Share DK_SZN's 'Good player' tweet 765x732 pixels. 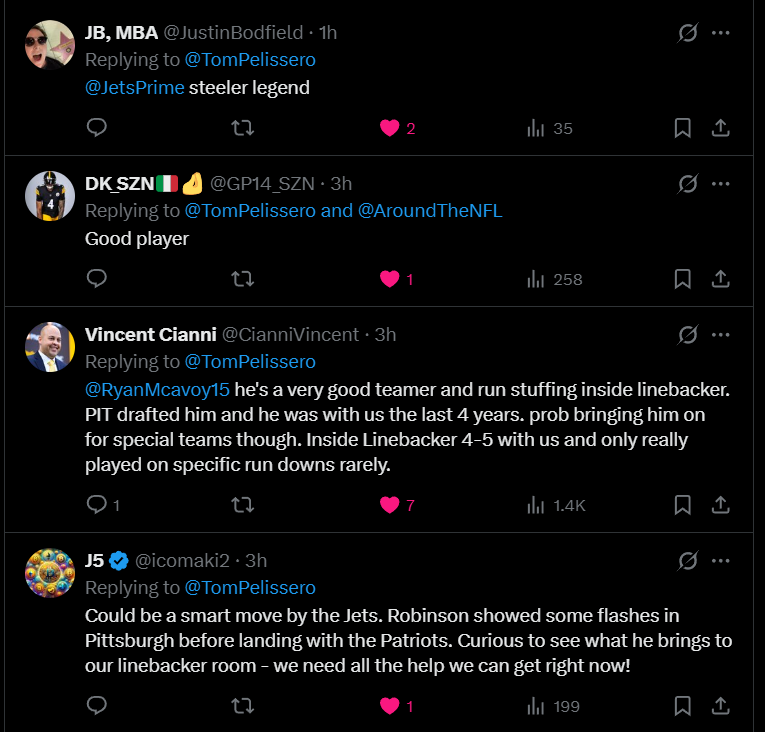(720, 279)
